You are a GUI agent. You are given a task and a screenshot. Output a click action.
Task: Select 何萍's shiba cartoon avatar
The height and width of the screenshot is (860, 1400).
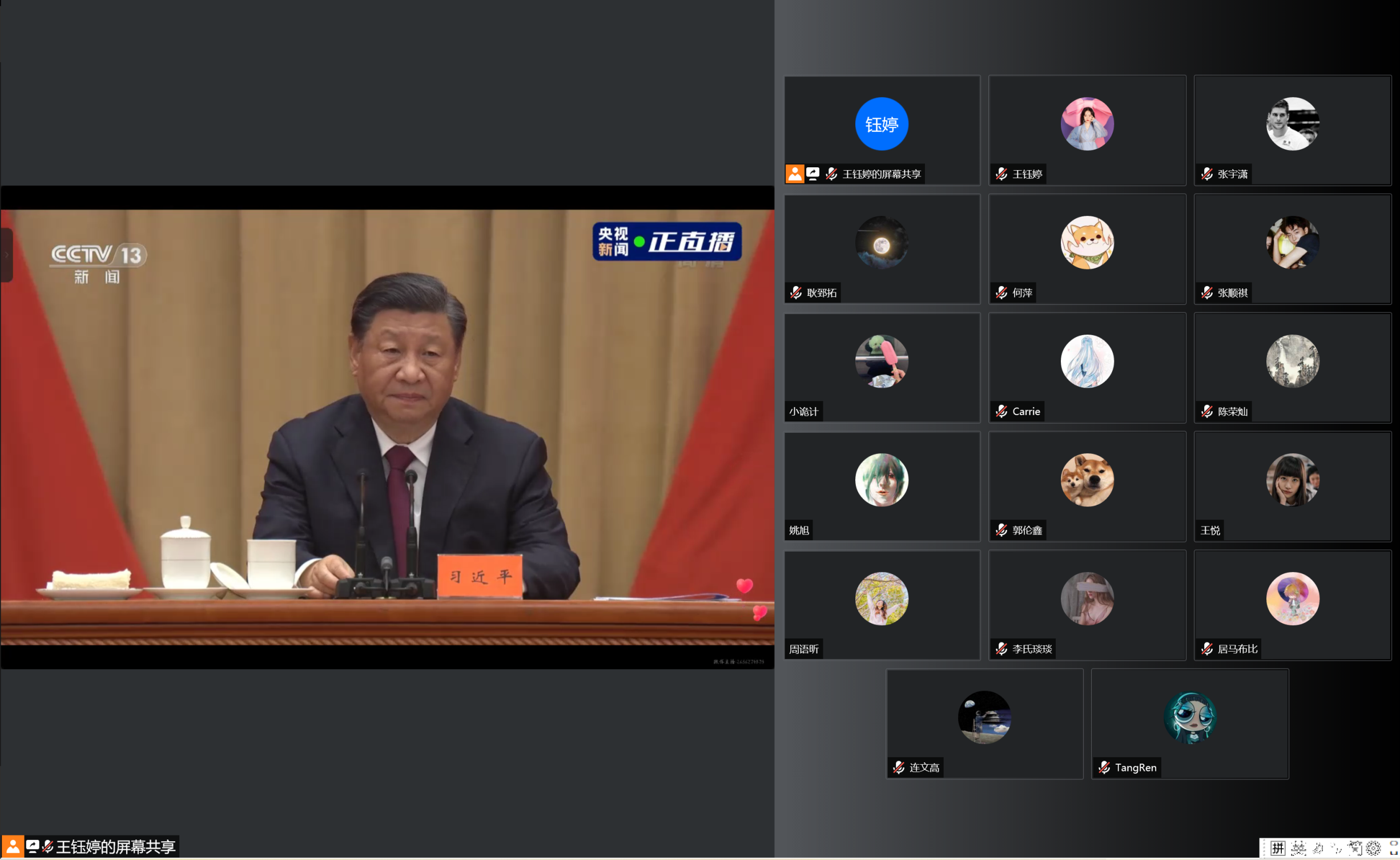tap(1087, 243)
